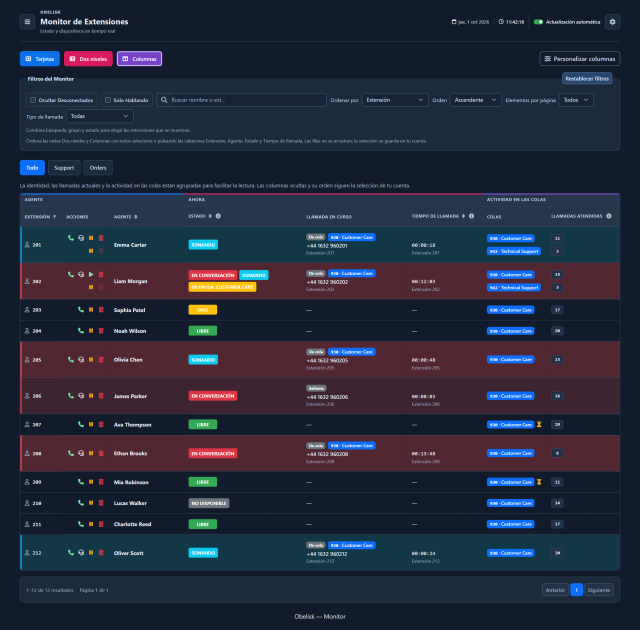The image size is (640, 630).
Task: Click the 550 Customer Care queue for Ethan Brooks
Action: coord(510,453)
